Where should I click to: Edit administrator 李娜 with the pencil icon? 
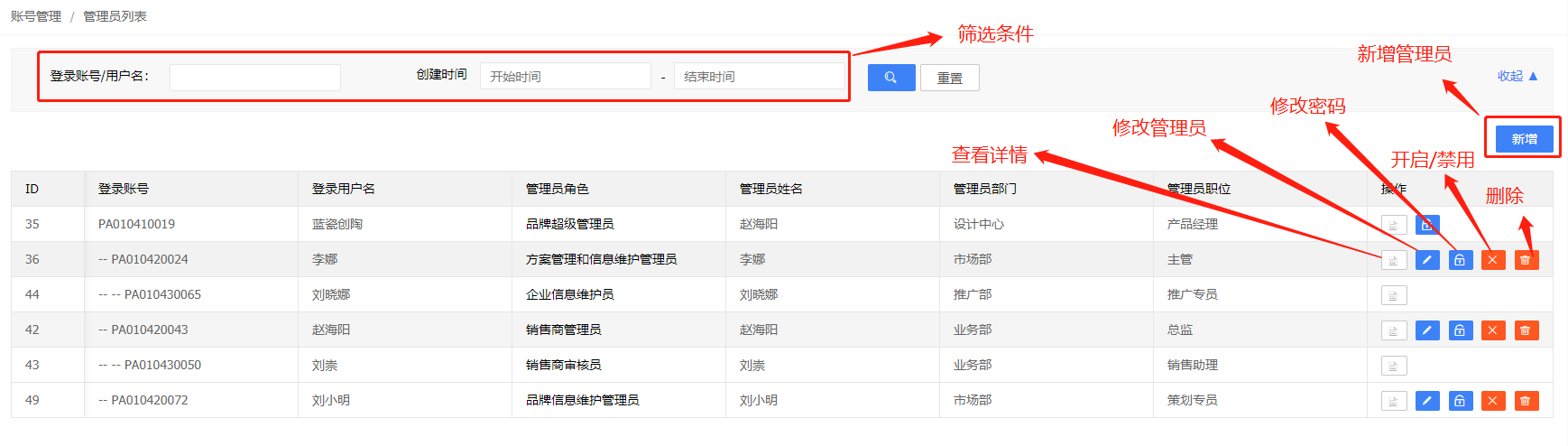(1427, 260)
